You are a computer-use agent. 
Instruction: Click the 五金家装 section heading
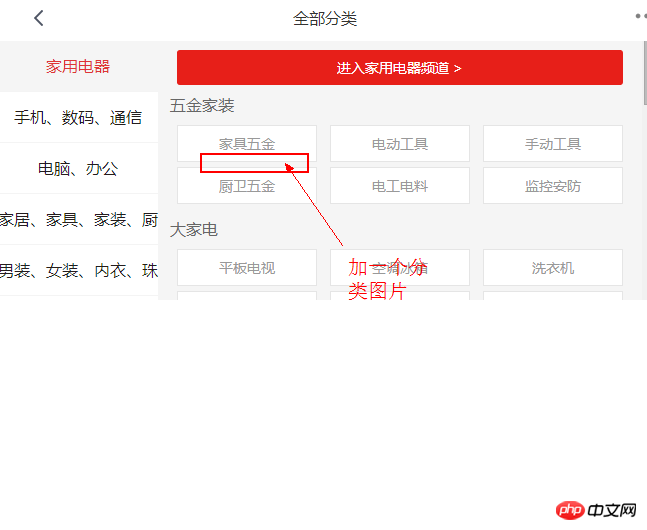coord(202,106)
